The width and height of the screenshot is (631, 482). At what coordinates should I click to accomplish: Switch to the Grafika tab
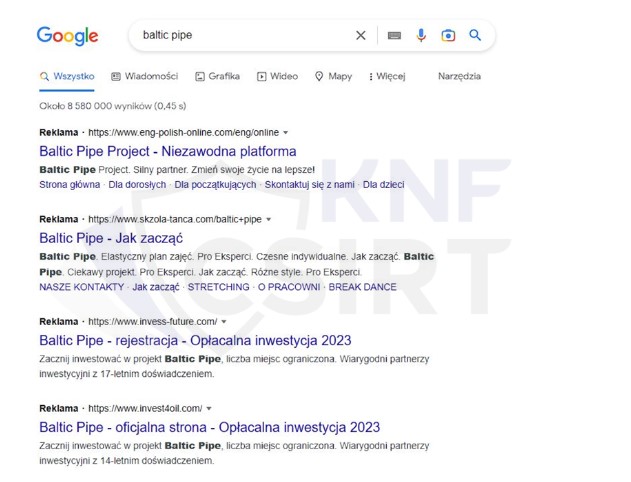[x=217, y=76]
